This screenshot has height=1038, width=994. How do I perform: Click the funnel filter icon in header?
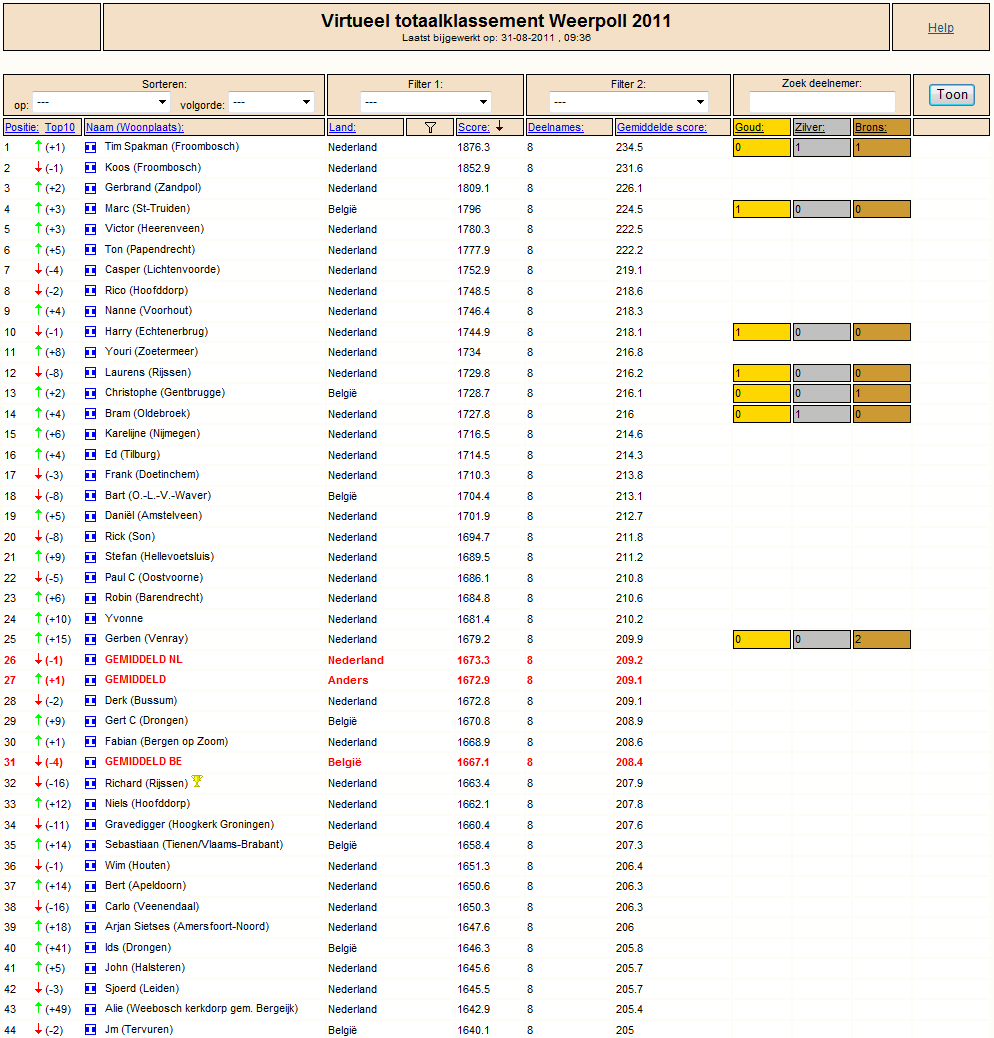point(430,127)
